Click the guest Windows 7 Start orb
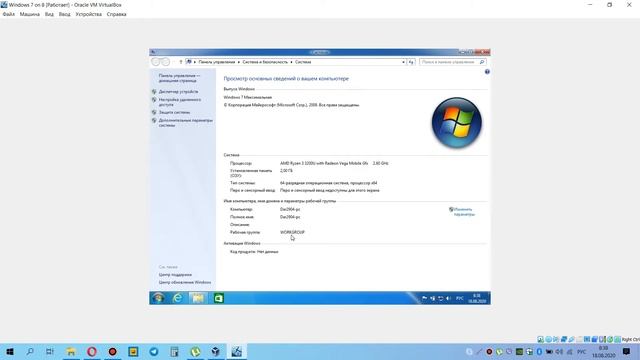Viewport: 640px width, 360px height. coord(158,298)
